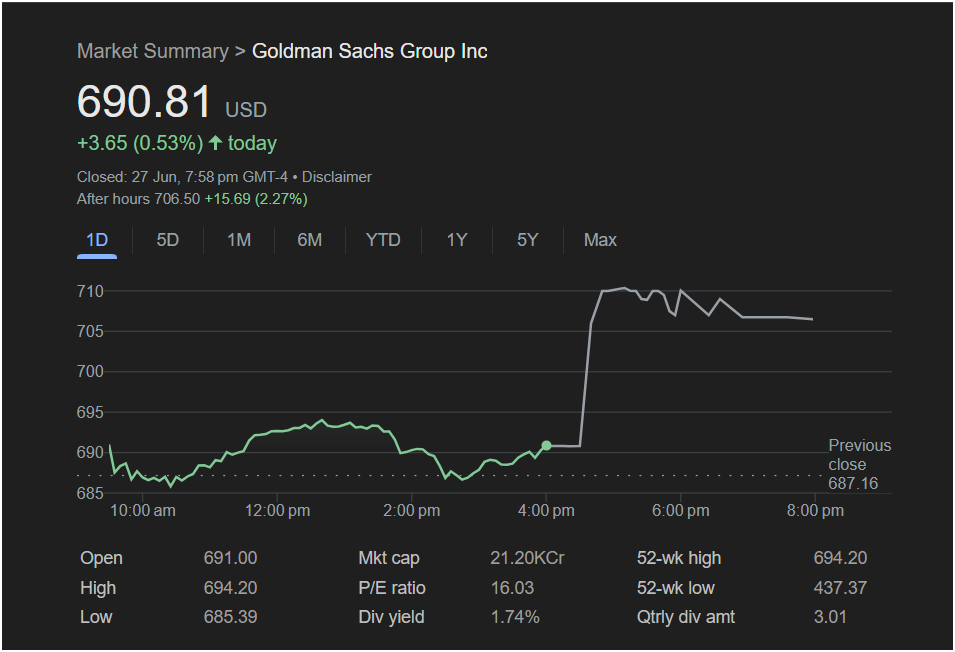Click the Mkt cap value 21.20KCr
This screenshot has height=652, width=955.
coord(527,558)
